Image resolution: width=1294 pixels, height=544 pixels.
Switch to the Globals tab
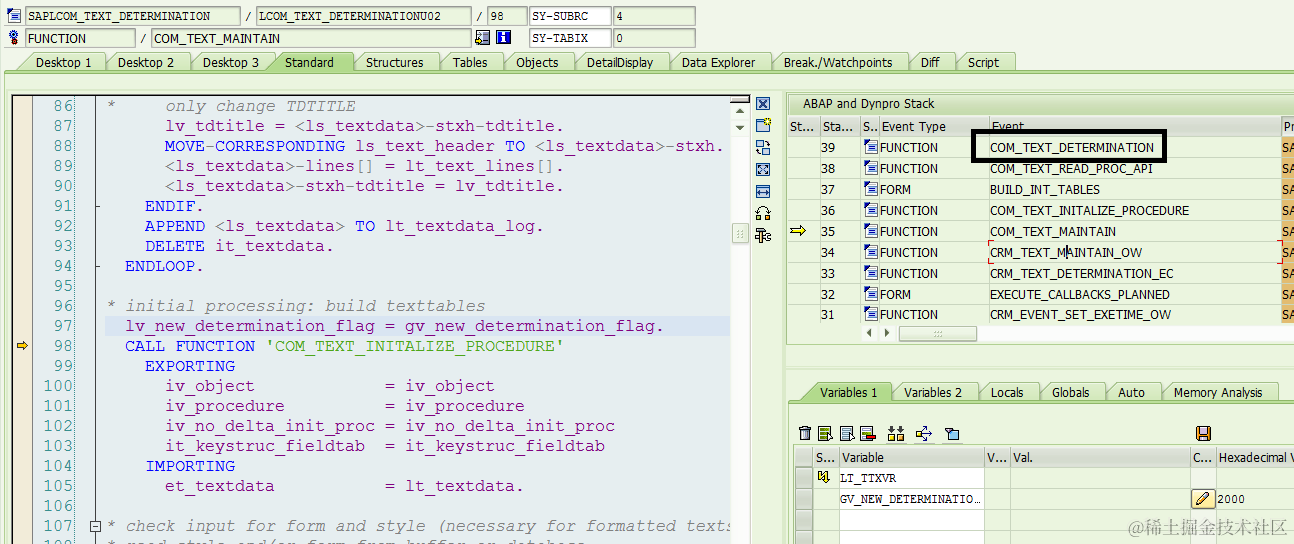tap(1070, 392)
